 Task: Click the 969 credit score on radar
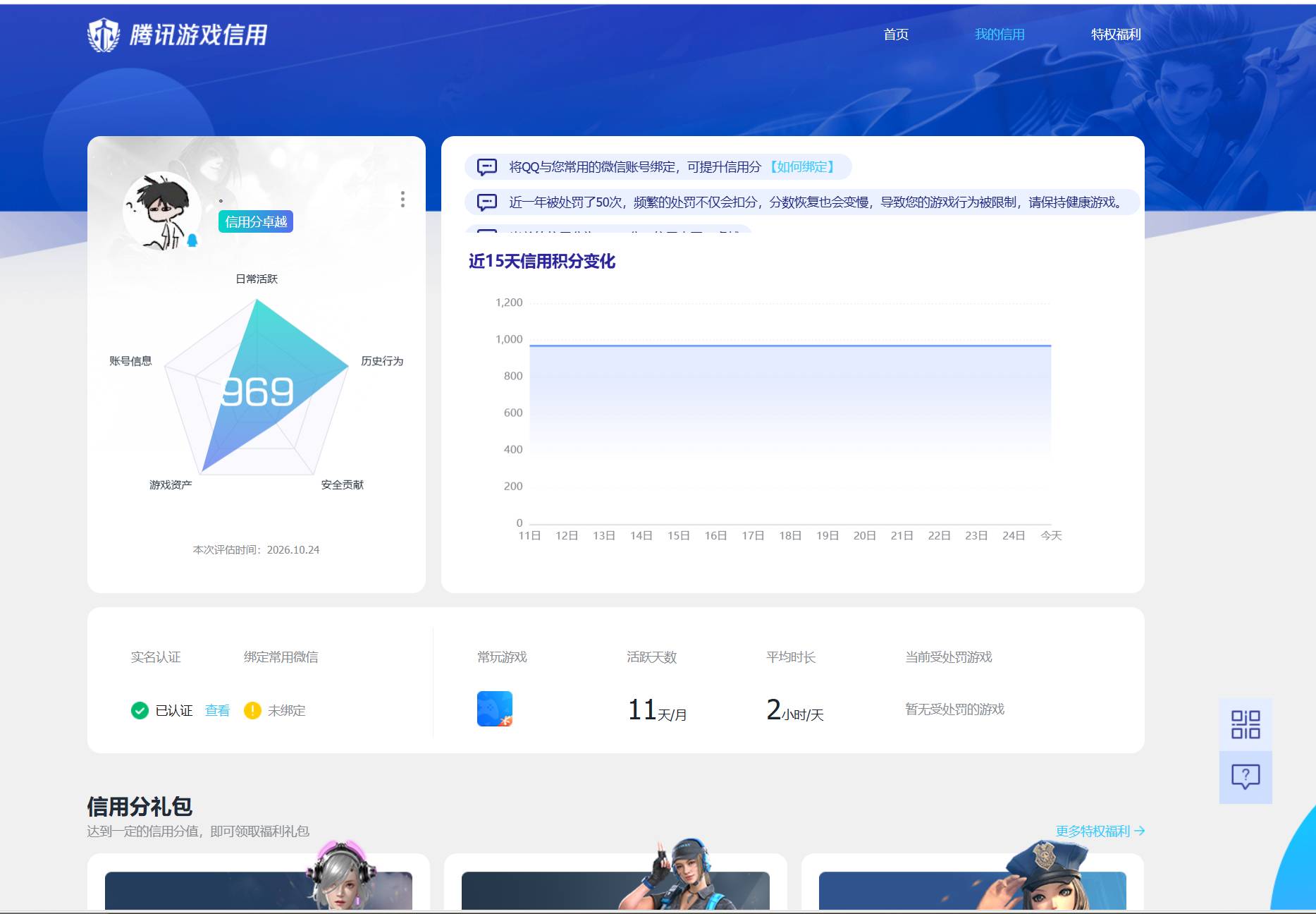tap(257, 392)
